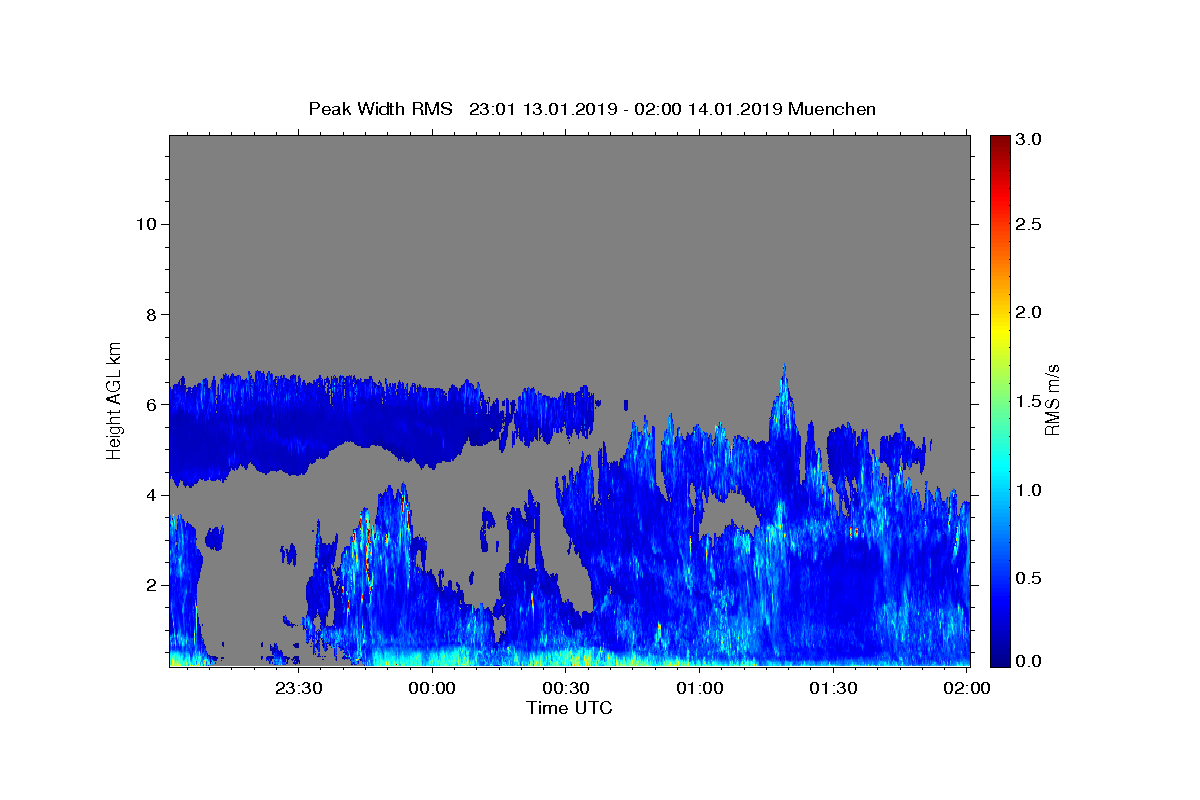This screenshot has width=1200, height=800.
Task: Click the colorbar value '2.0'
Action: 1029,312
